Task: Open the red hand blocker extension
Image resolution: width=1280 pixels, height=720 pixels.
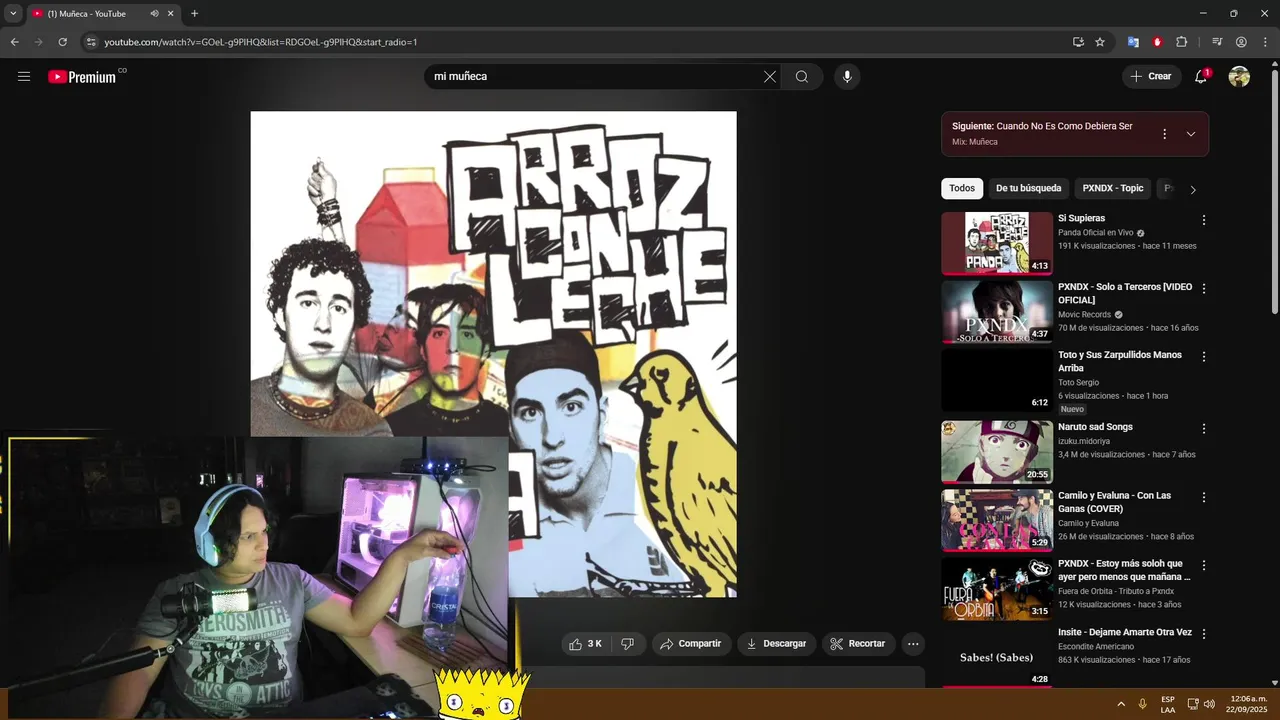Action: click(x=1157, y=42)
